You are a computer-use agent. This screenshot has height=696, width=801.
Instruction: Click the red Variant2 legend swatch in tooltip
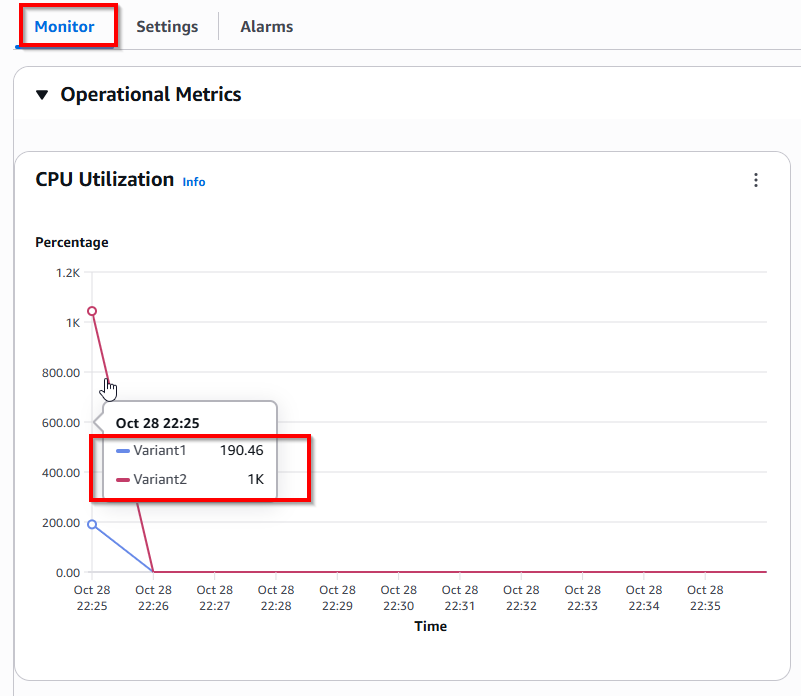(123, 480)
